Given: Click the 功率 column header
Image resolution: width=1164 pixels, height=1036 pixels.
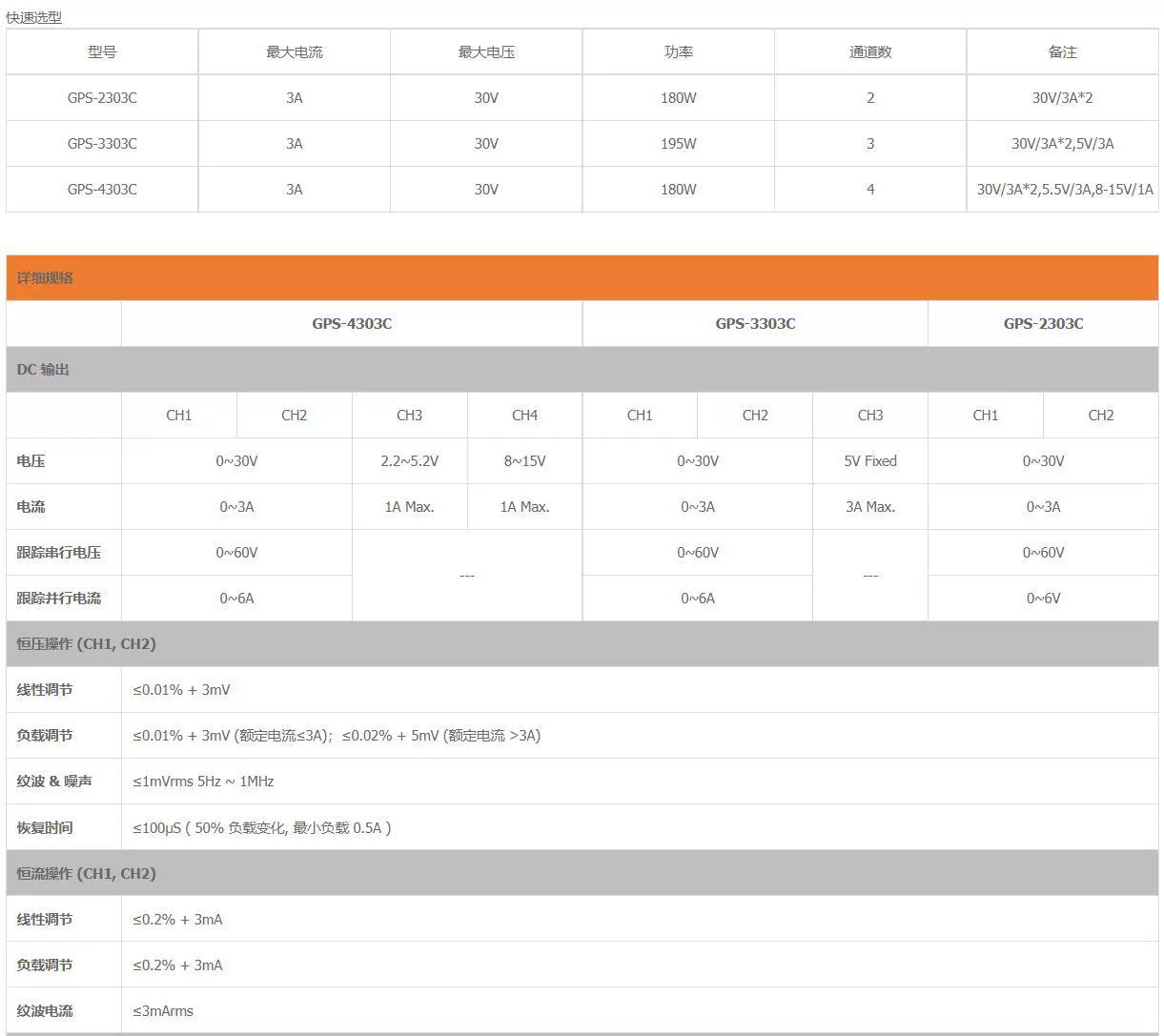Looking at the screenshot, I should pyautogui.click(x=679, y=52).
